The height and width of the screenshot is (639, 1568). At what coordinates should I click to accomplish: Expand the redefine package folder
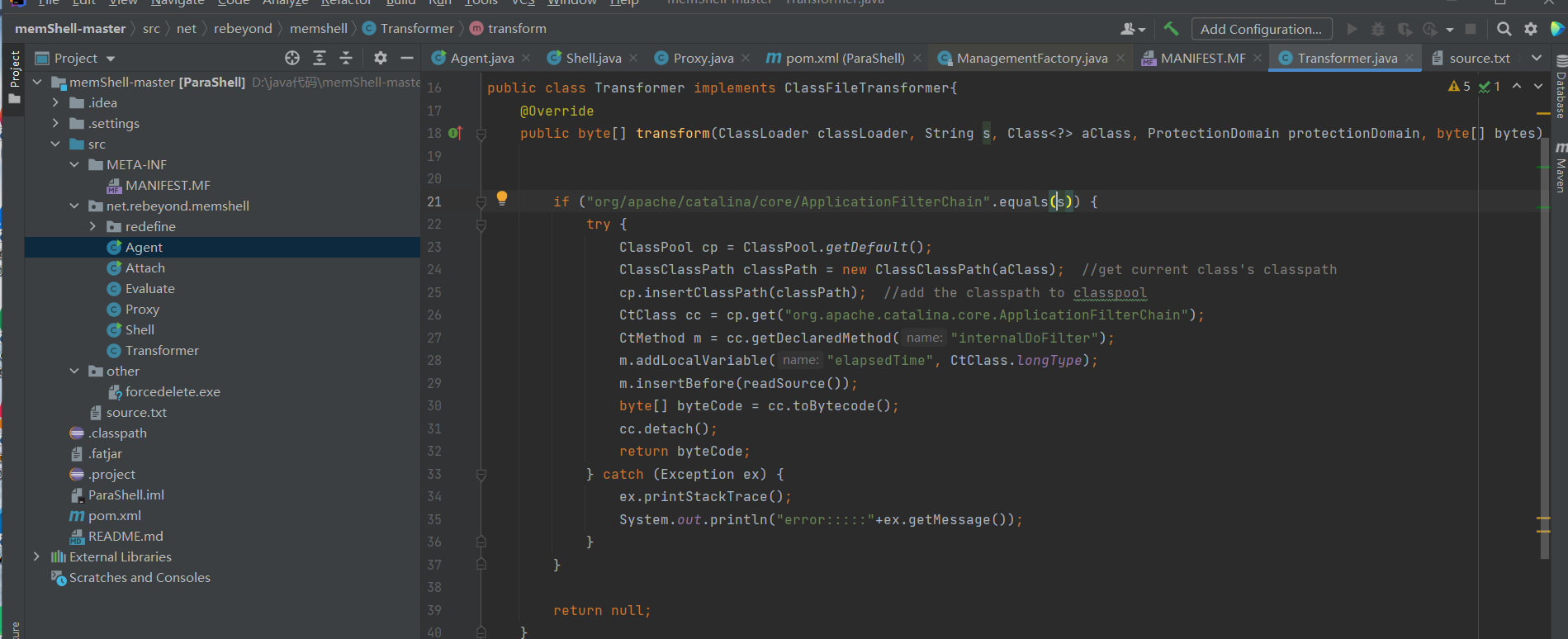tap(92, 226)
